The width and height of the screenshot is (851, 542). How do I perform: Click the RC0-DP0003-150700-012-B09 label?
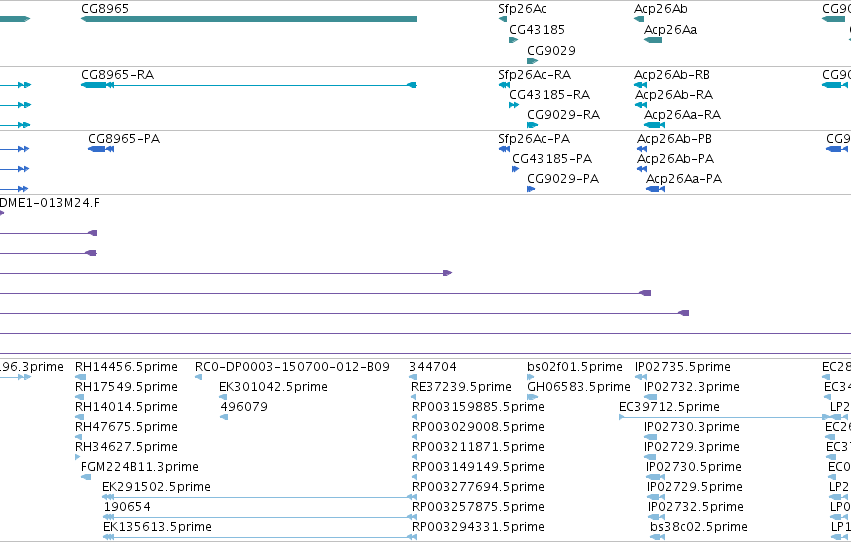point(292,367)
